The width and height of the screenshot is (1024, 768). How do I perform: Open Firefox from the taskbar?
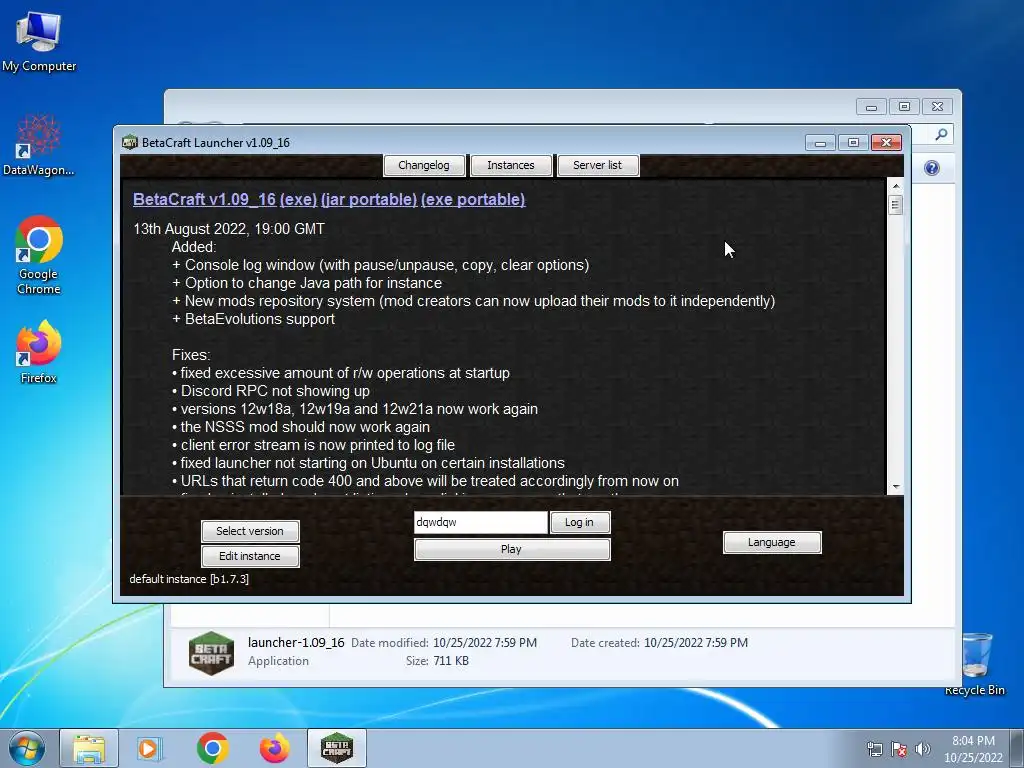point(274,748)
